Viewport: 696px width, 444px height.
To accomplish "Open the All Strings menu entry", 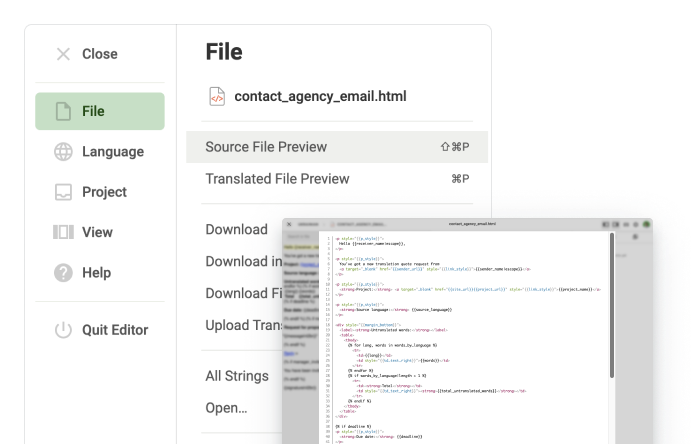I will point(237,376).
